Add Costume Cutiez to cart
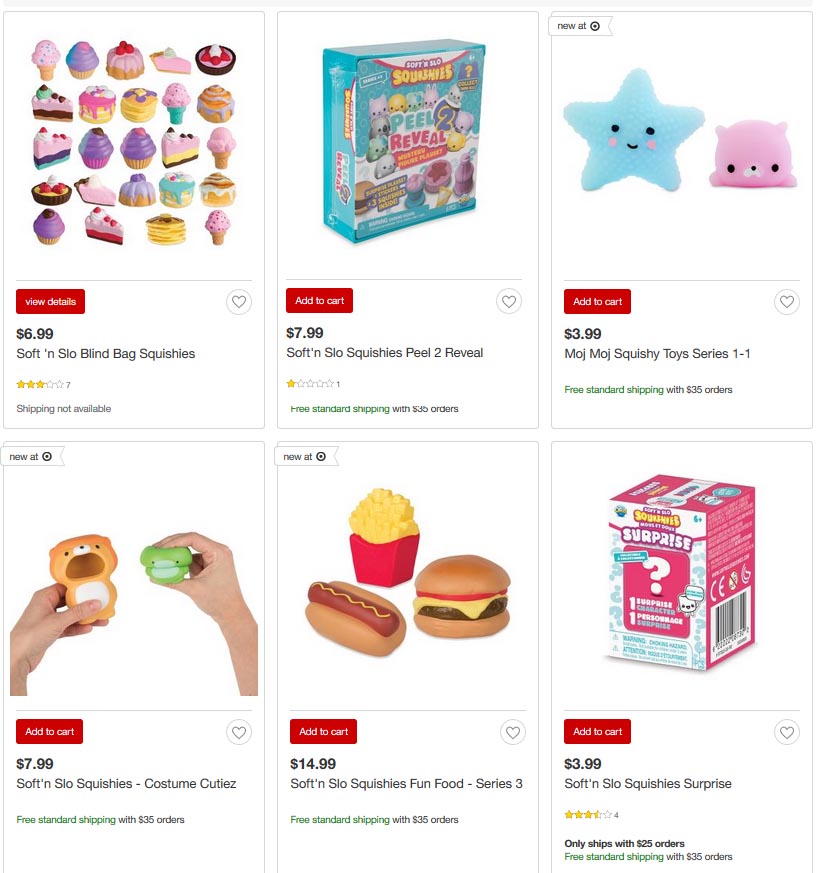The height and width of the screenshot is (873, 820). [x=50, y=732]
